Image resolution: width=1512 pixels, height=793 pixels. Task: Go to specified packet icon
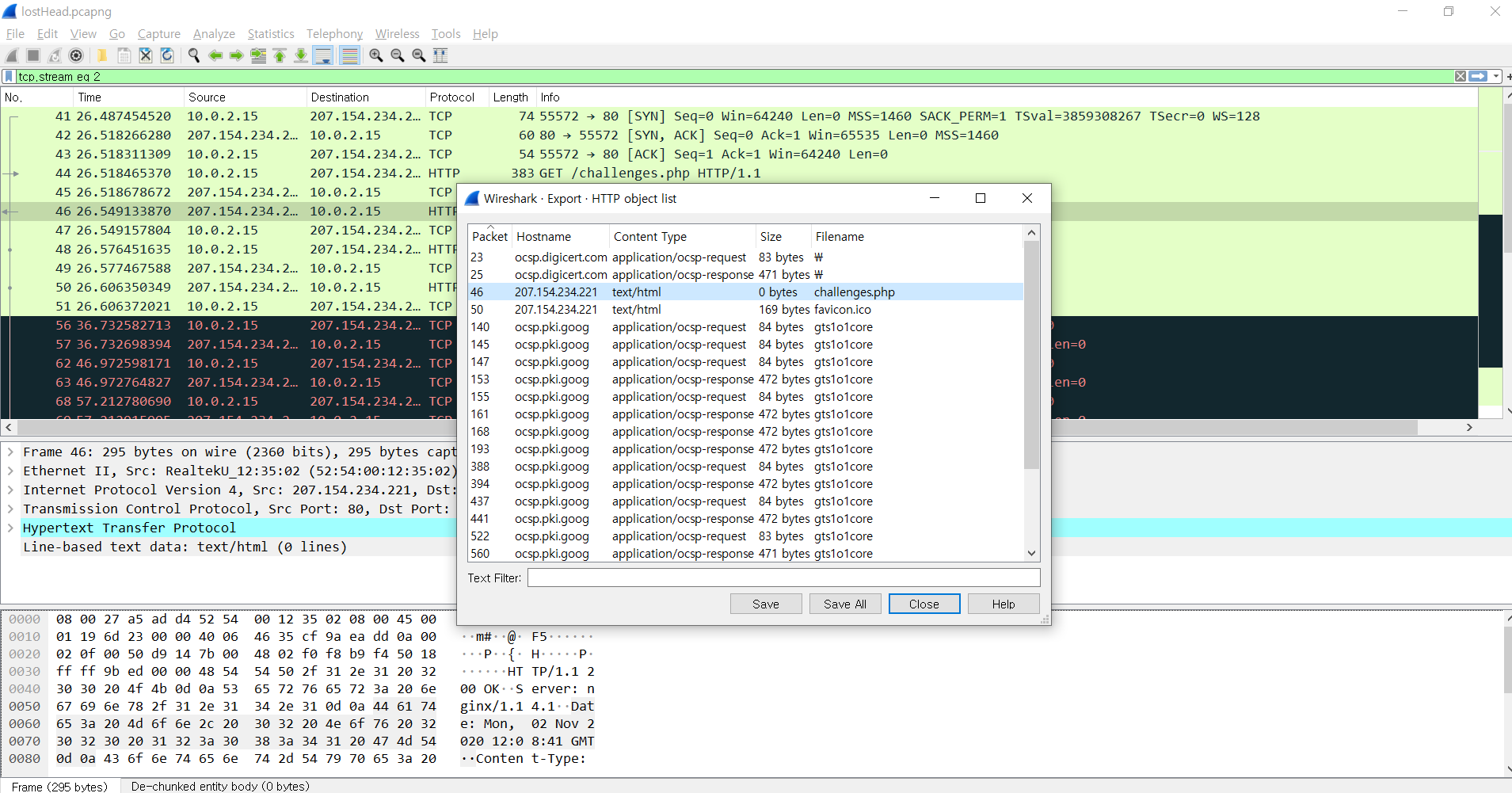pos(258,55)
